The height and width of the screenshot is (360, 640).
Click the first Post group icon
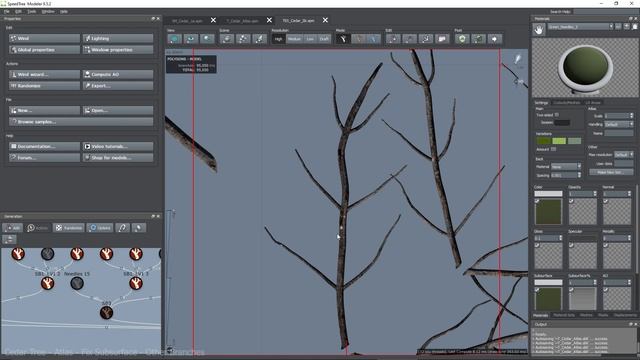coord(462,39)
